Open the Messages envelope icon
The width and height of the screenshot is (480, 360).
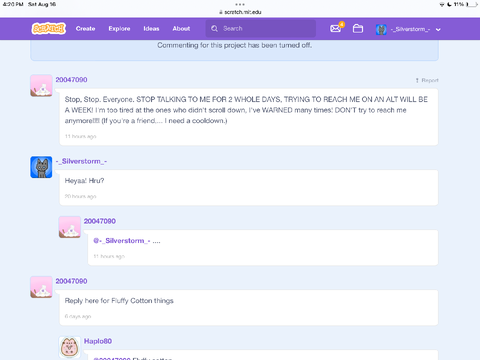coord(336,29)
